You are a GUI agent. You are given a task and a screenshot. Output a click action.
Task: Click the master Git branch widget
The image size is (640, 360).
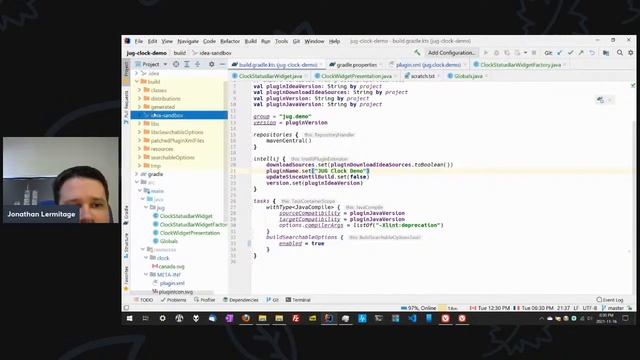coord(613,308)
